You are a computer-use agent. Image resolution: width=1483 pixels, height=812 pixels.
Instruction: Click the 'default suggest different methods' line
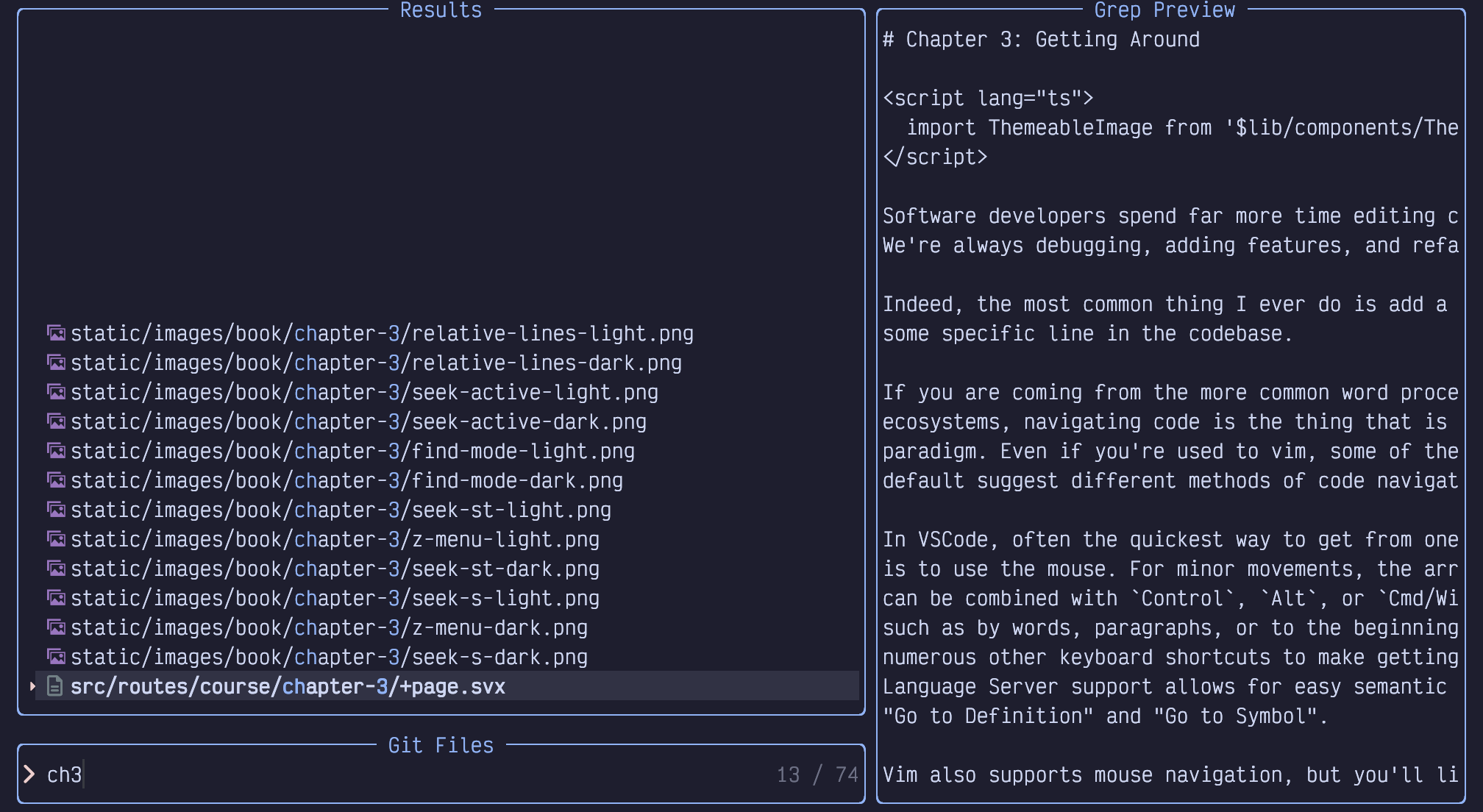(x=1170, y=480)
